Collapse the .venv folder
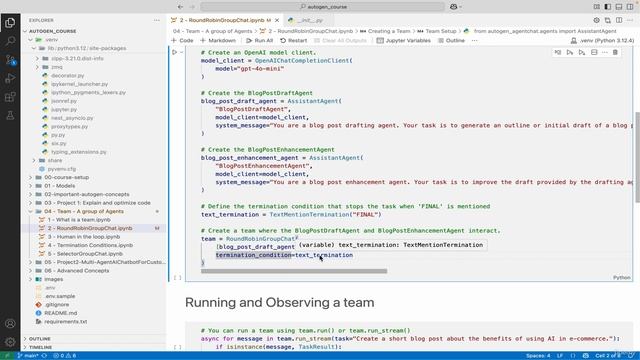Screen dimensions: 640x360 [x=94, y=40]
